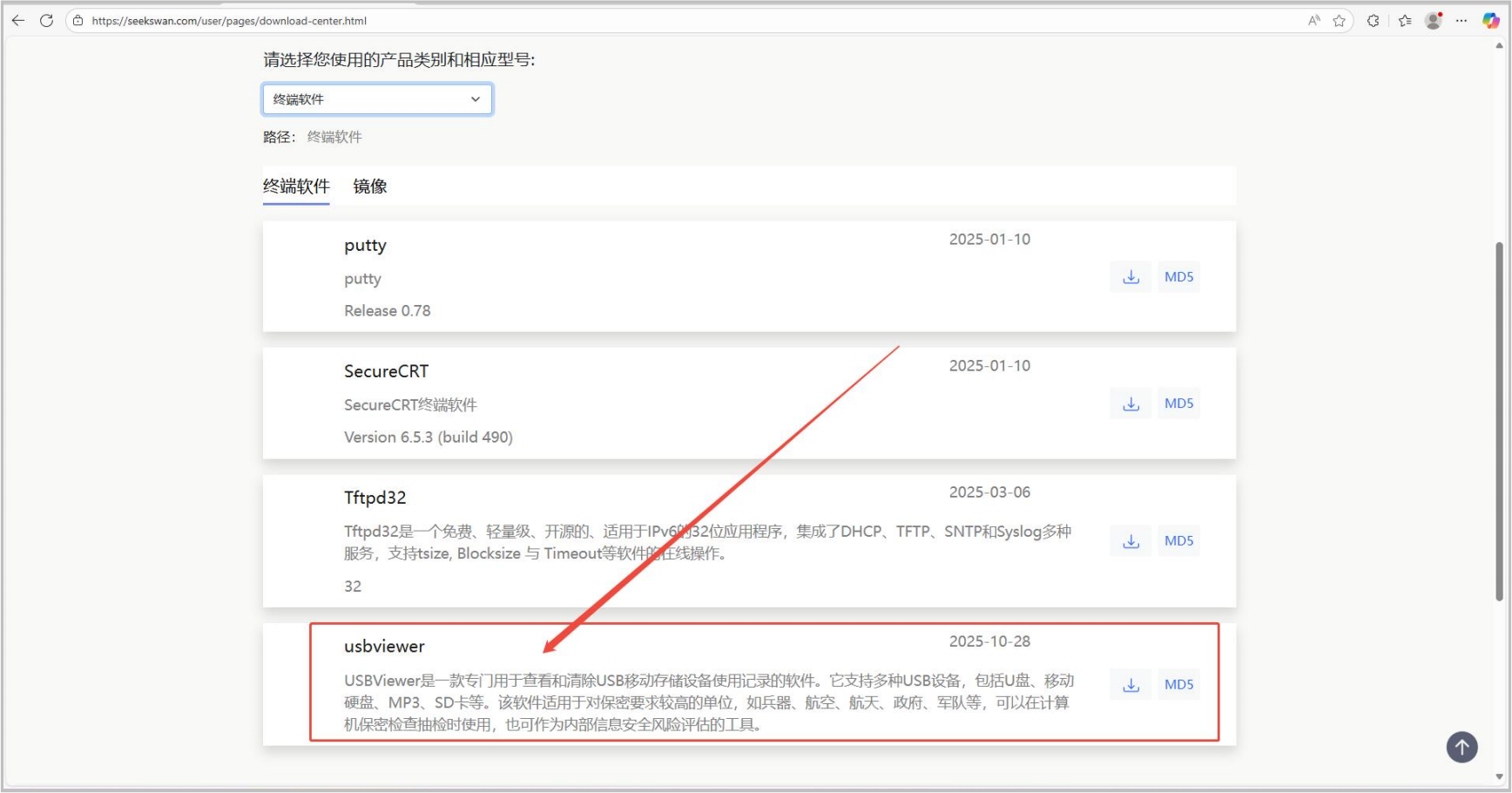
Task: Click the Read aloud icon in address bar
Action: tap(1313, 20)
